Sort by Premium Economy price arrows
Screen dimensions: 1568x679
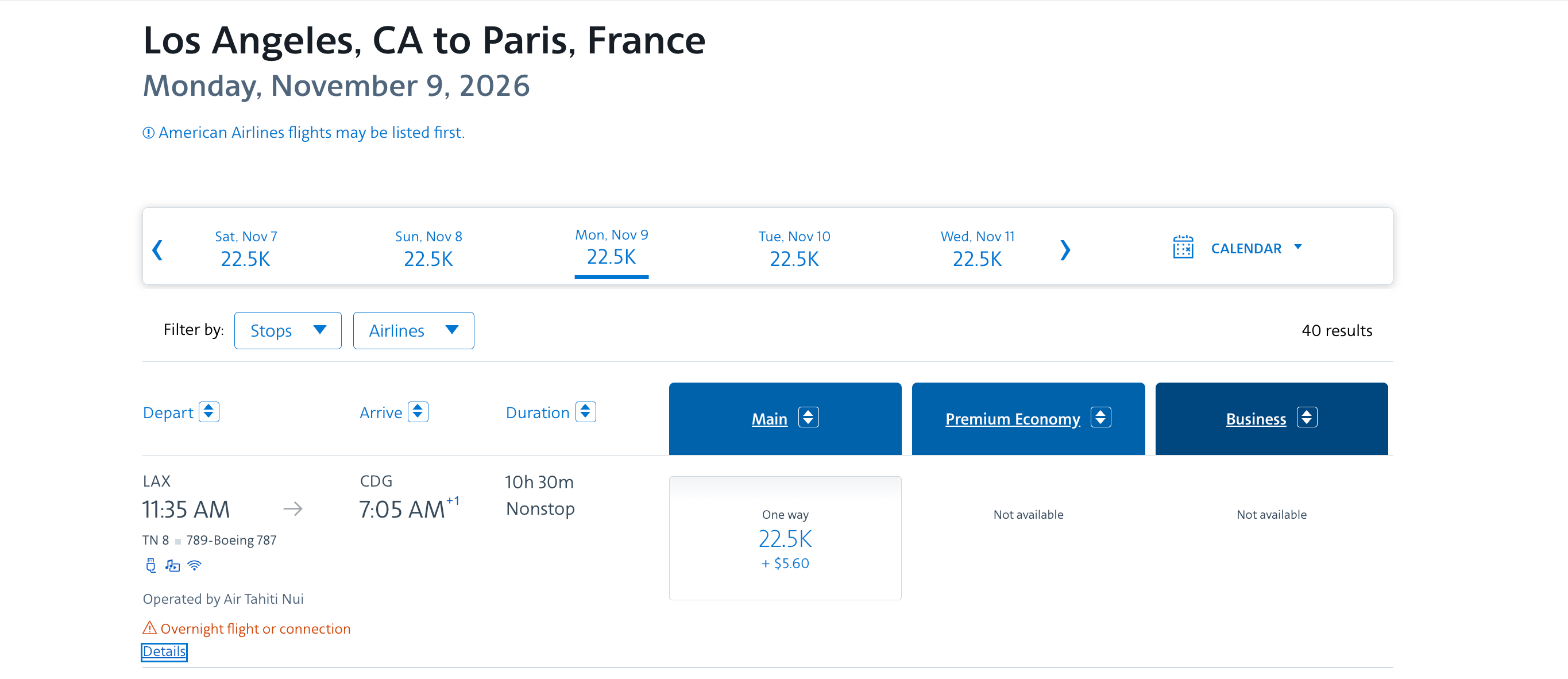(1100, 418)
